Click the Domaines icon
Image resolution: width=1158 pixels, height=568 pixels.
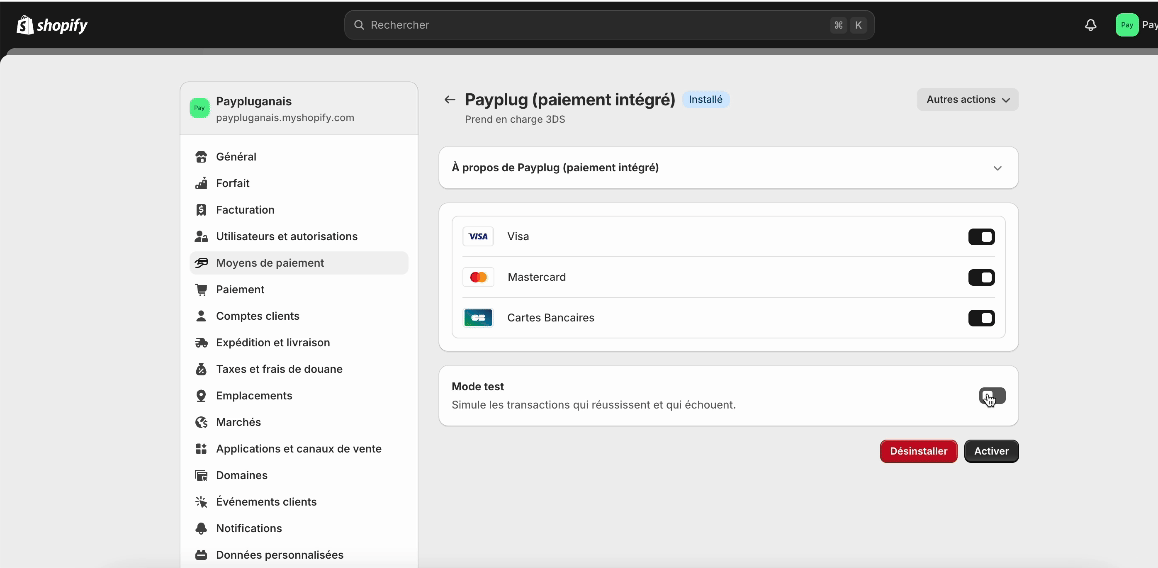pos(201,476)
